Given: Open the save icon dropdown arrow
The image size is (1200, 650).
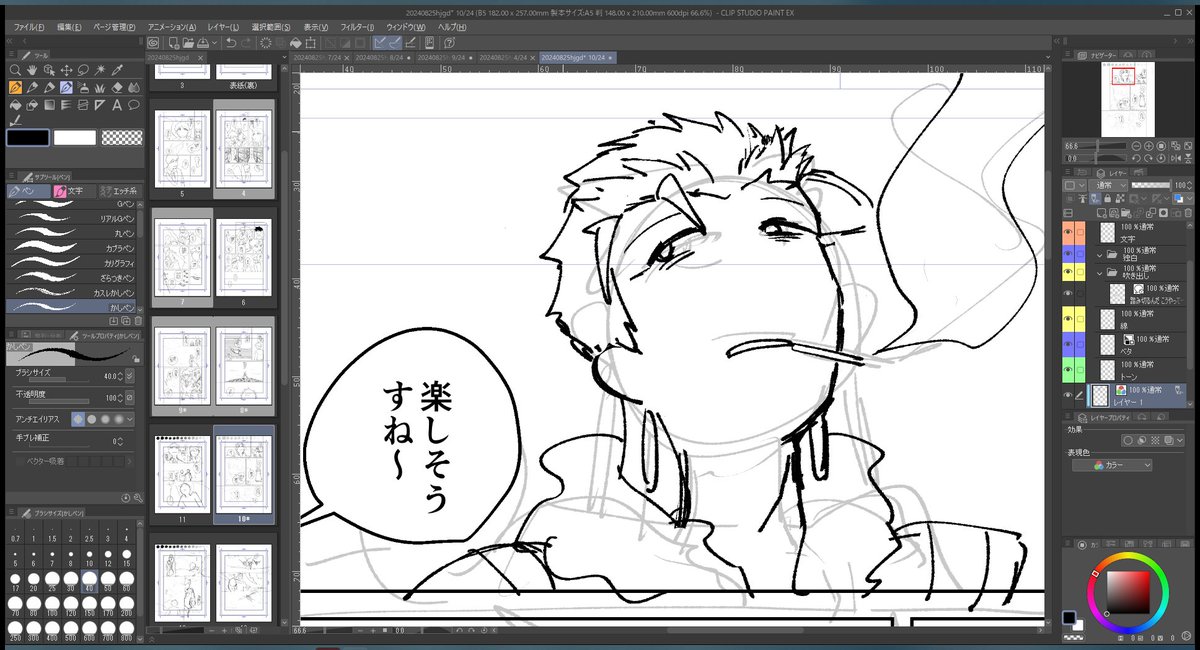Looking at the screenshot, I should [x=214, y=43].
